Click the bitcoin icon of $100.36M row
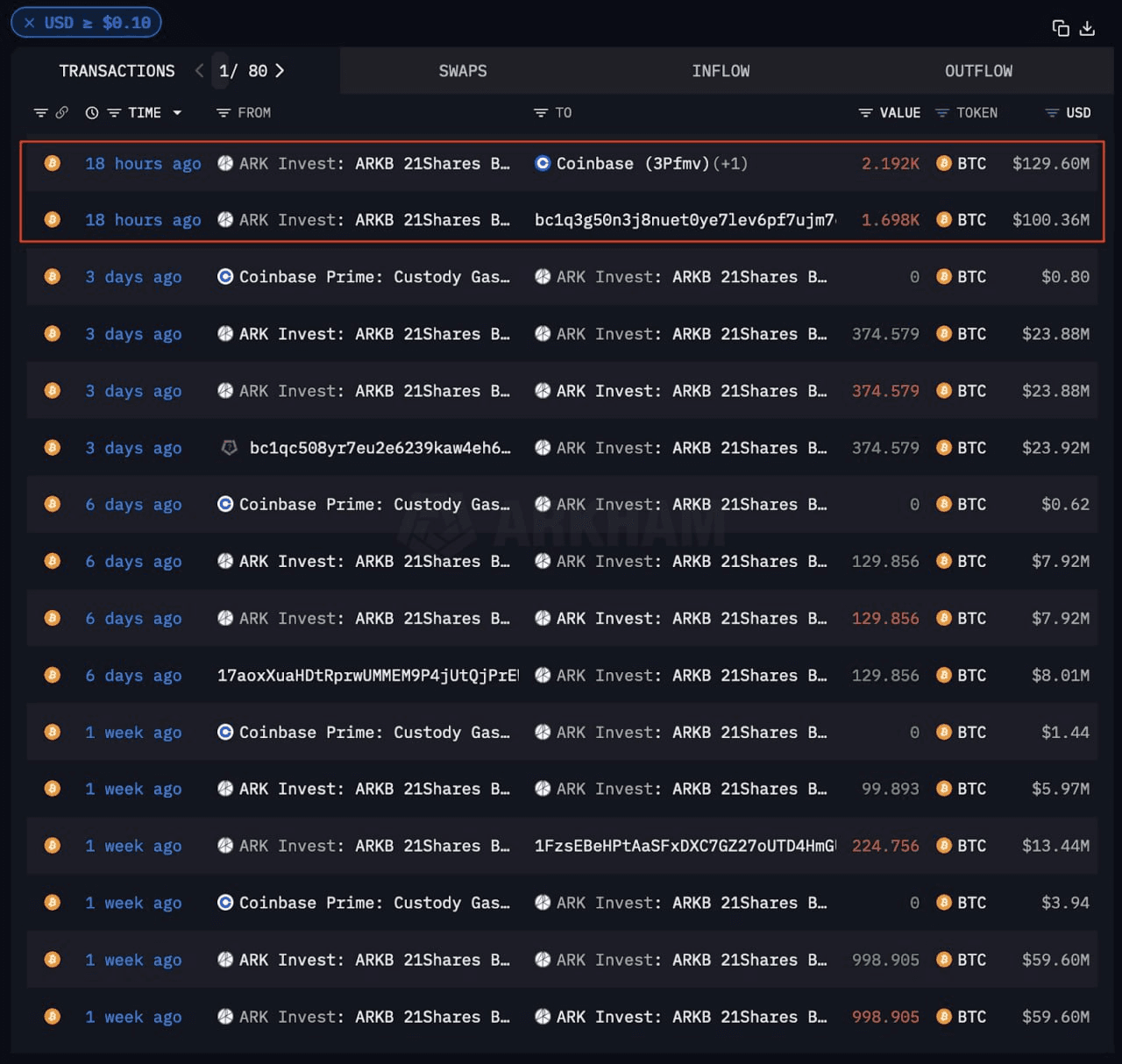The width and height of the screenshot is (1122, 1064). tap(53, 219)
